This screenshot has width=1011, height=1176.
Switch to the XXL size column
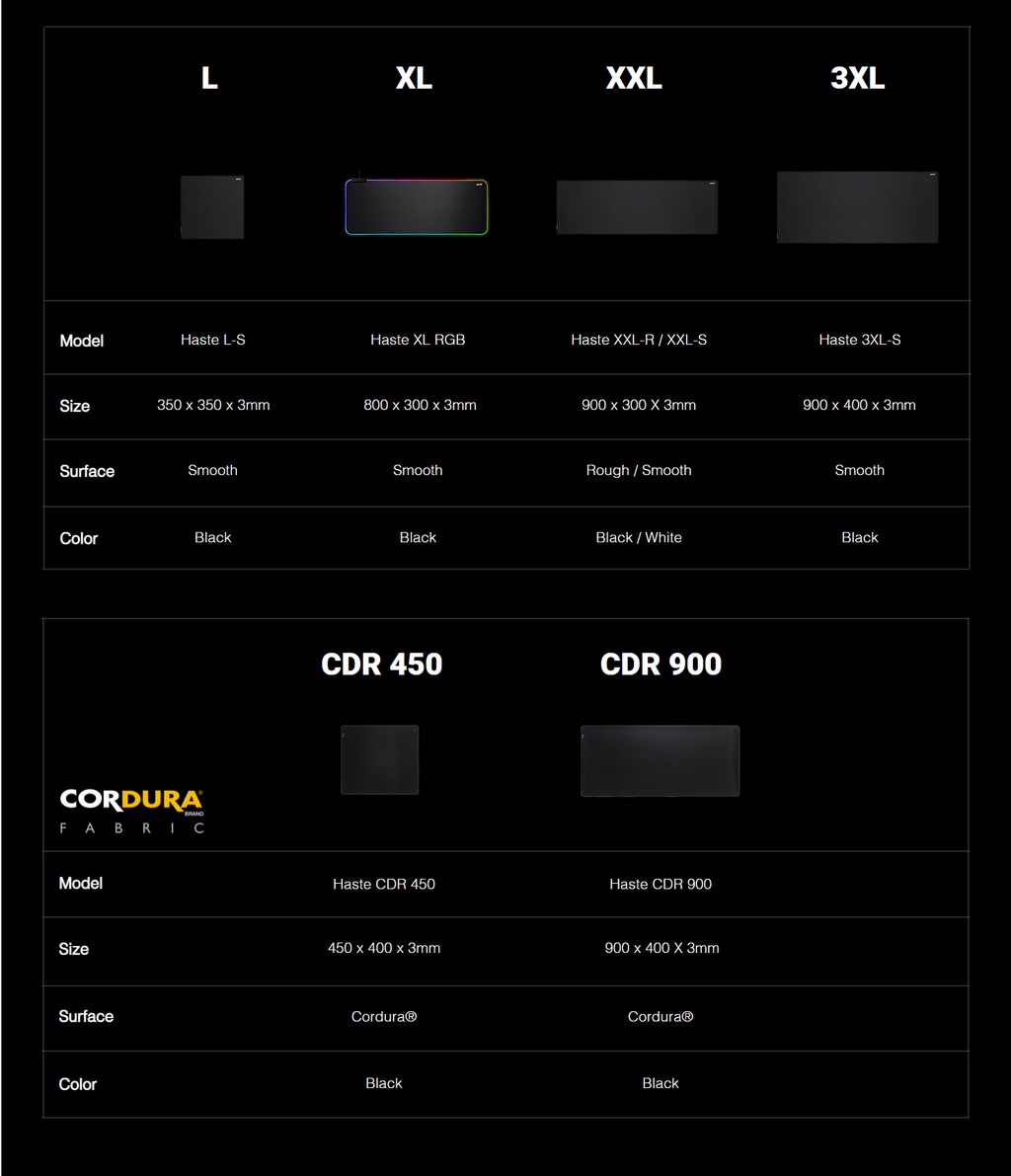(x=634, y=78)
